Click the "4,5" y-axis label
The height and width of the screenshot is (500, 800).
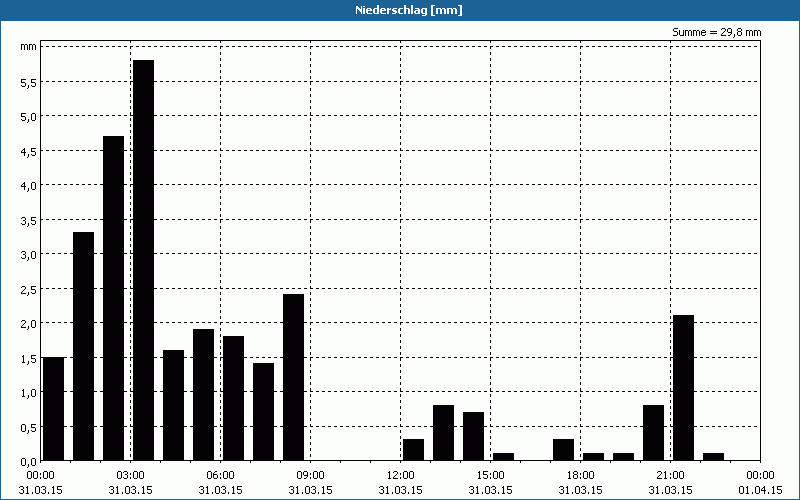tap(28, 151)
